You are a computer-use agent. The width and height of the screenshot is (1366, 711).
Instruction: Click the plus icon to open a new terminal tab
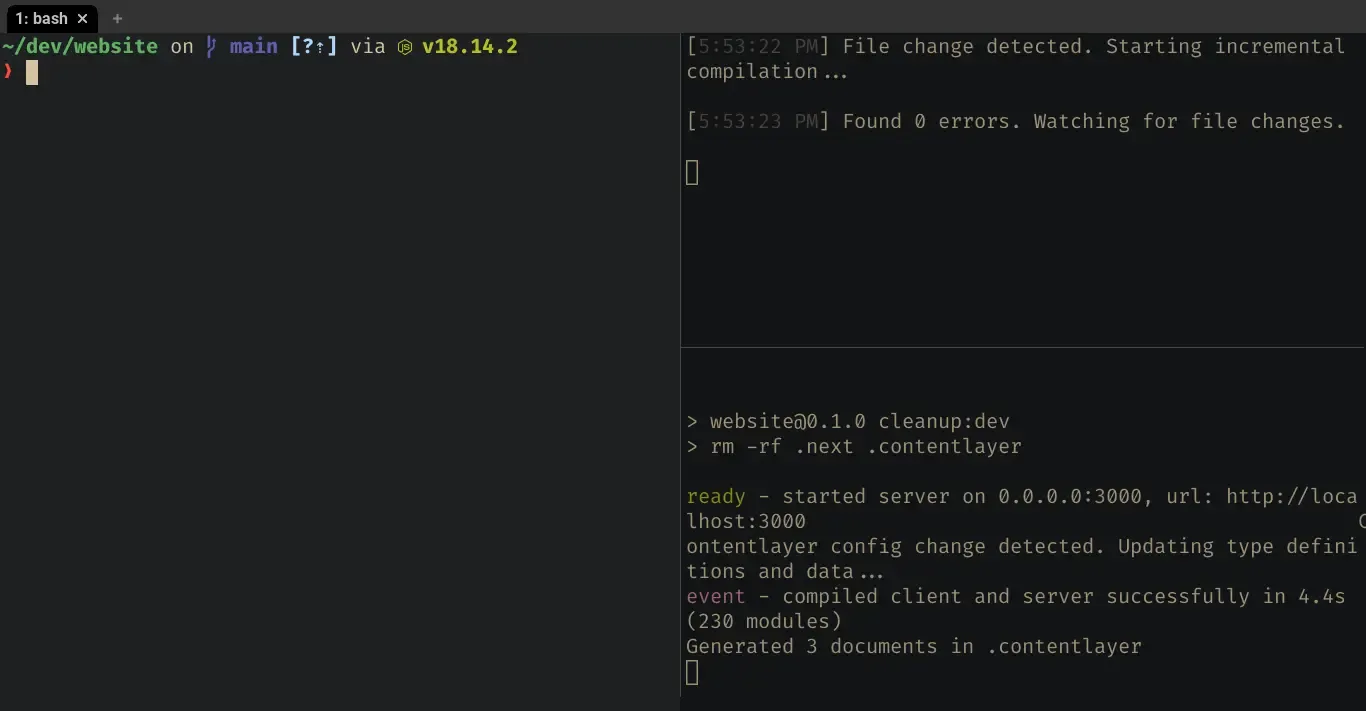pos(117,18)
